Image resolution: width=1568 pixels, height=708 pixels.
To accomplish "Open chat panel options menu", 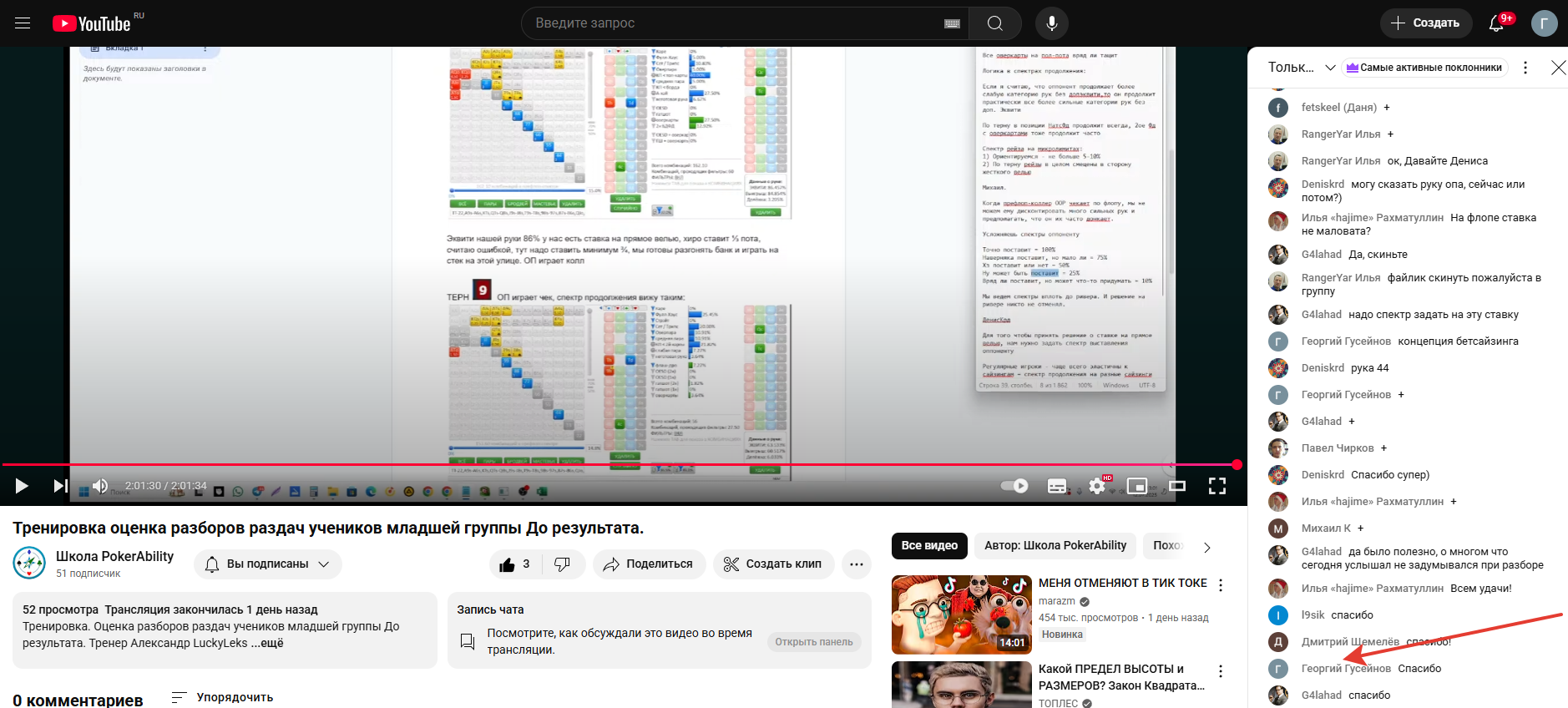I will pos(1525,68).
